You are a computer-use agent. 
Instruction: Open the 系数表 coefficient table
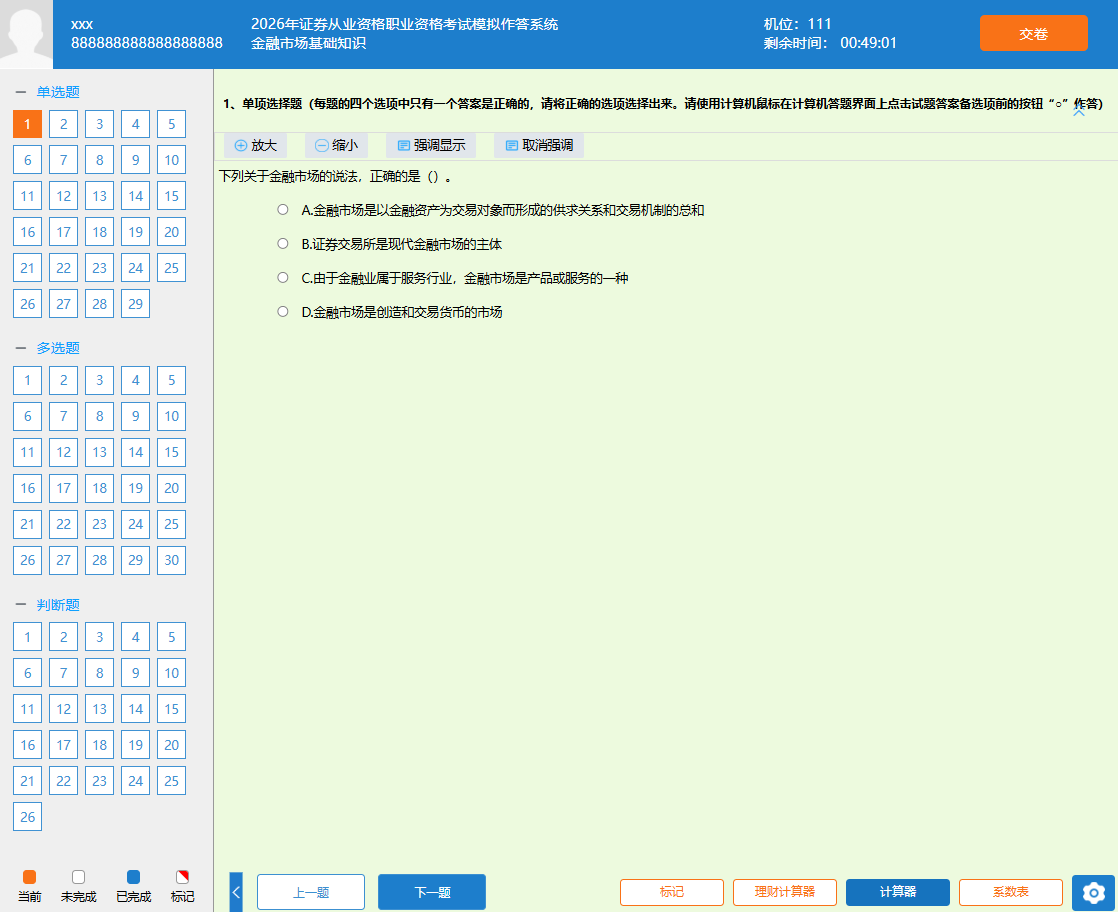(1010, 892)
